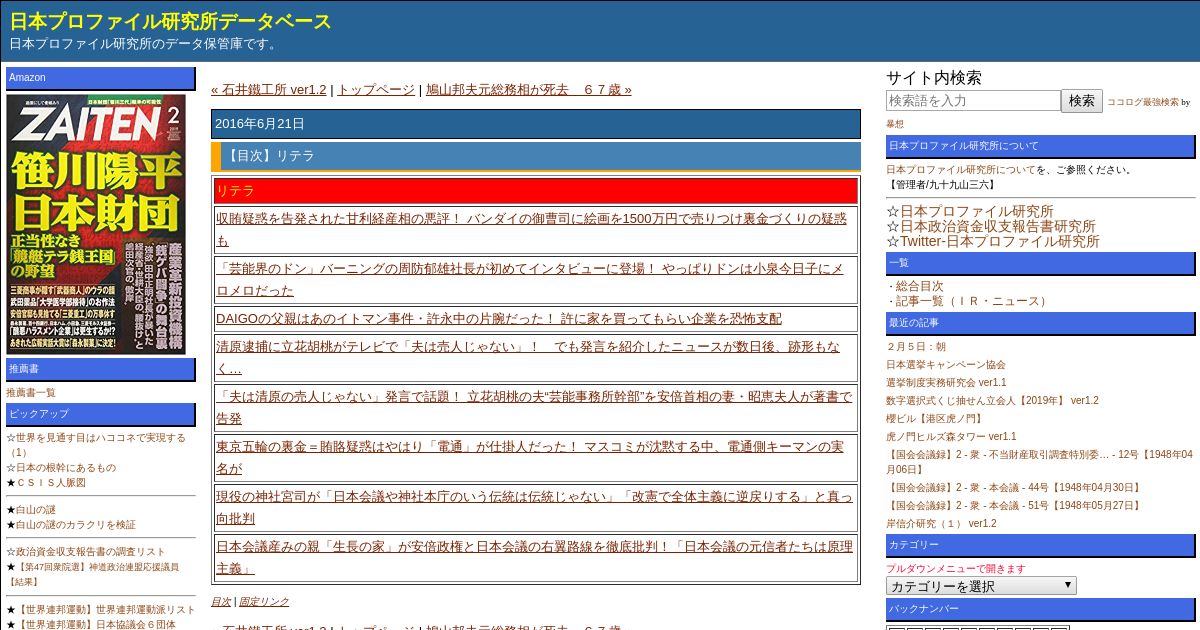Go to previous article 石井鐵工所 ver1.2
The height and width of the screenshot is (630, 1200).
pos(268,89)
